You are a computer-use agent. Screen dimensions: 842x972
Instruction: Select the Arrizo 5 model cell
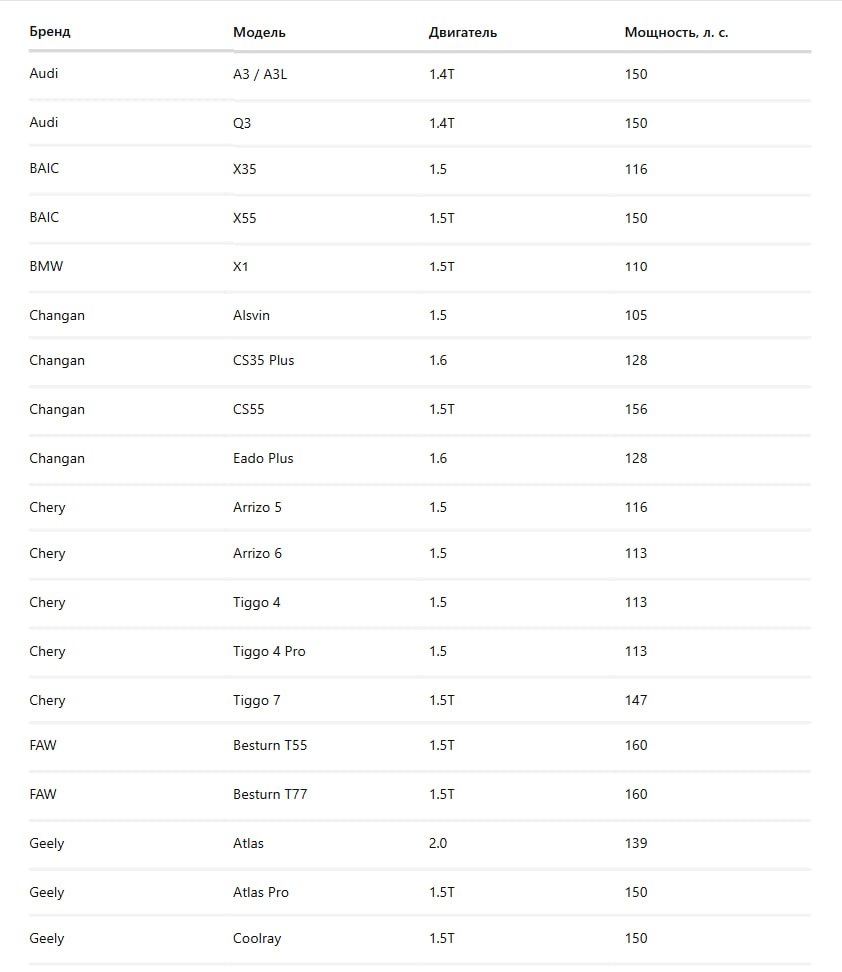257,507
